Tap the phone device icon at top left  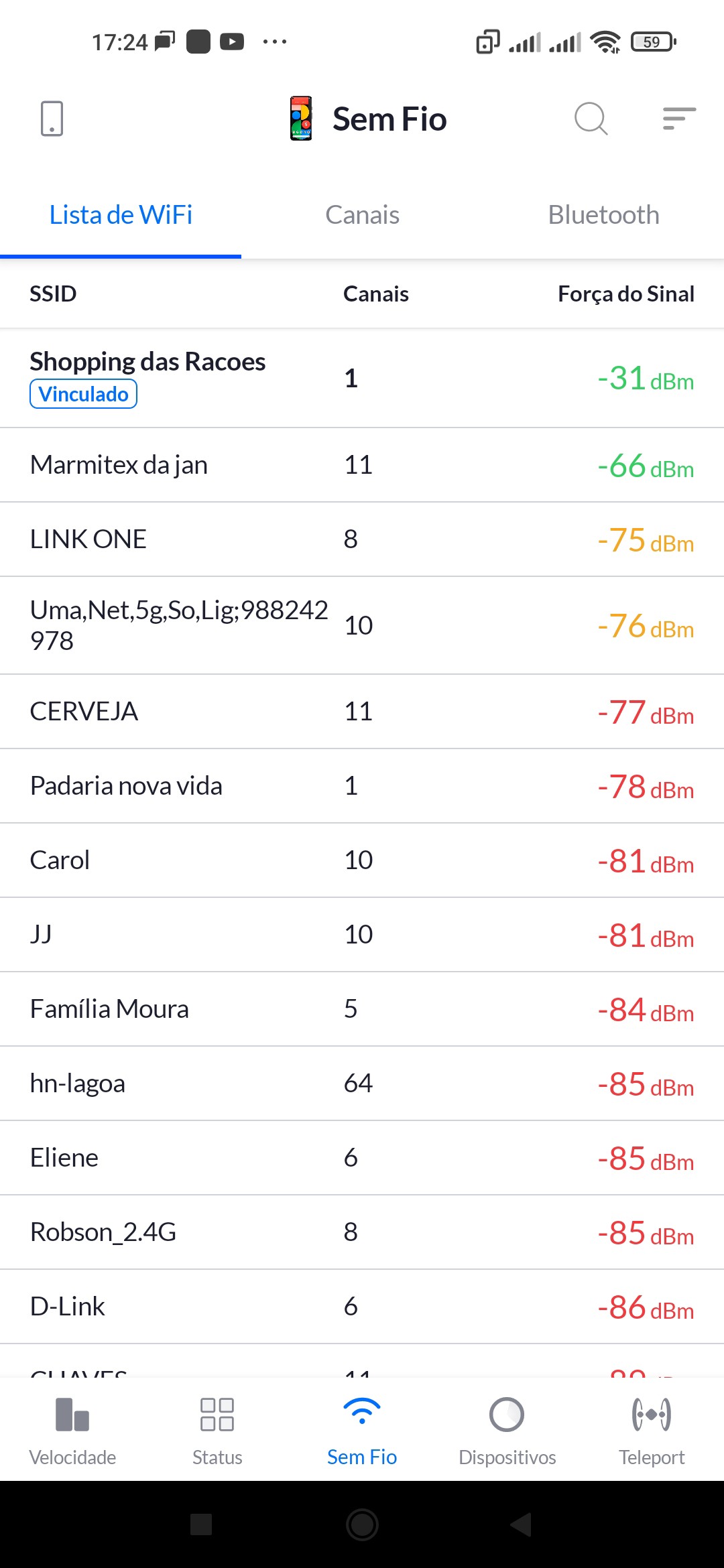pyautogui.click(x=52, y=119)
